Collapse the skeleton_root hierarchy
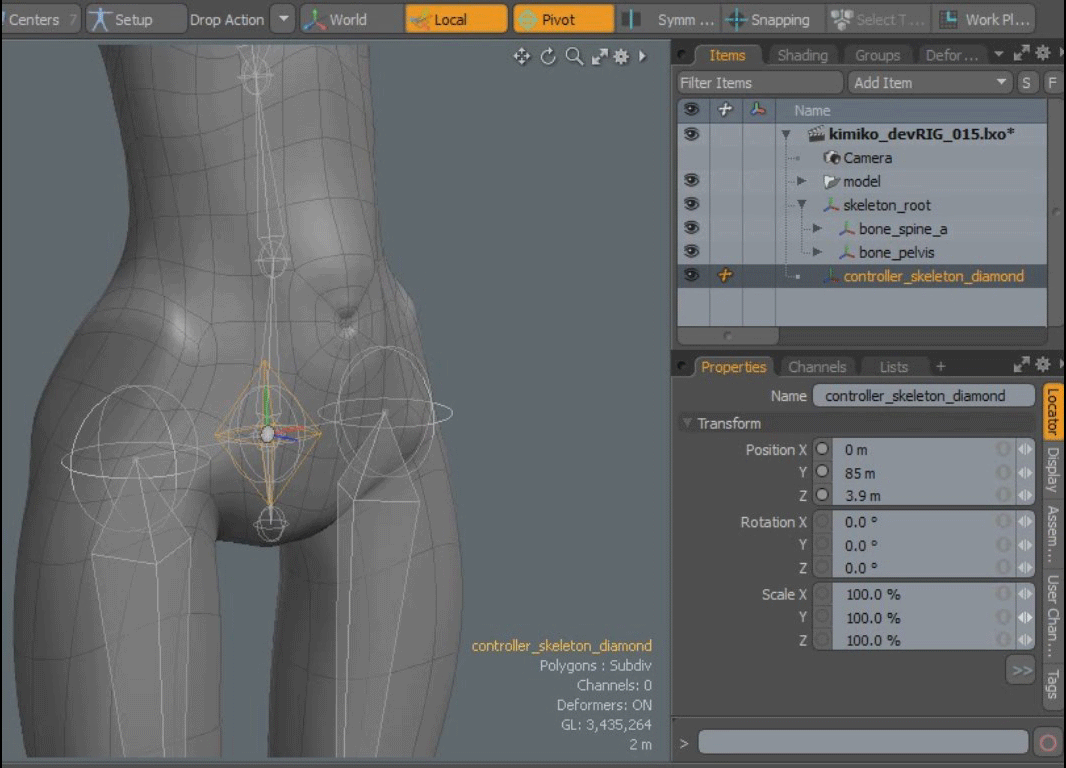This screenshot has width=1066, height=768. pyautogui.click(x=802, y=205)
